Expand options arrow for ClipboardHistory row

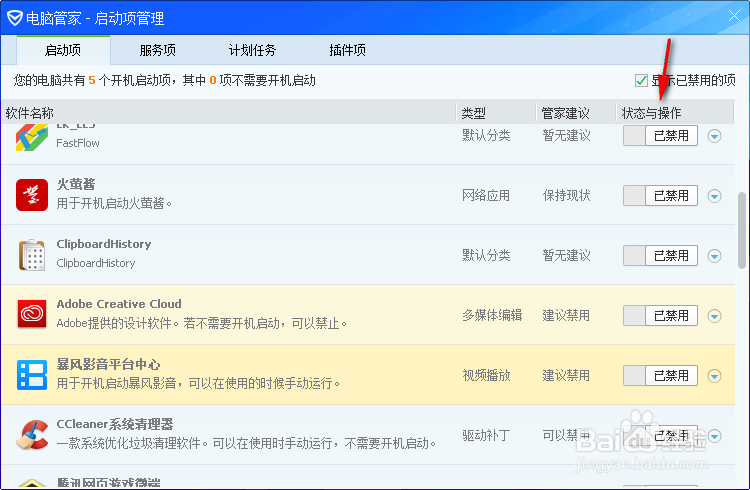click(x=715, y=256)
